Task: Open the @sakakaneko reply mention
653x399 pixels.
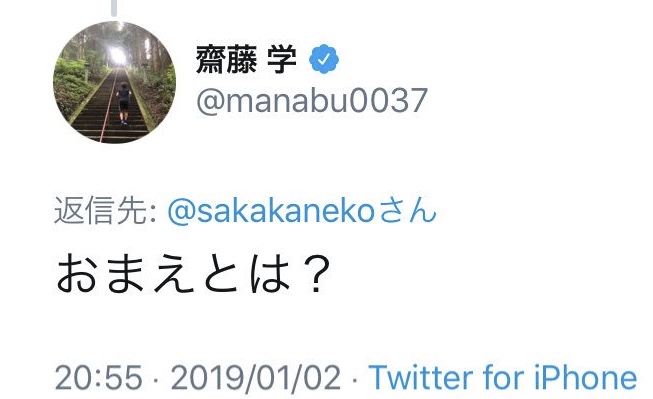Action: (x=272, y=210)
